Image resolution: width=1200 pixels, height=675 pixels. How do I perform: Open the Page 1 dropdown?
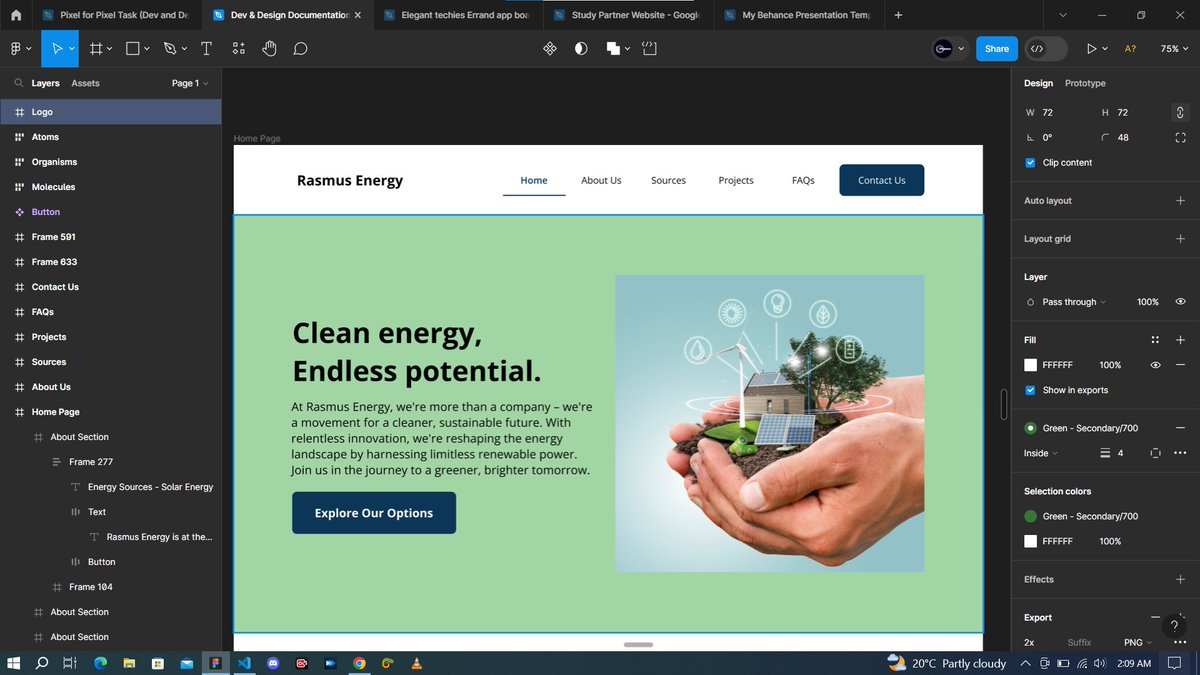tap(190, 83)
